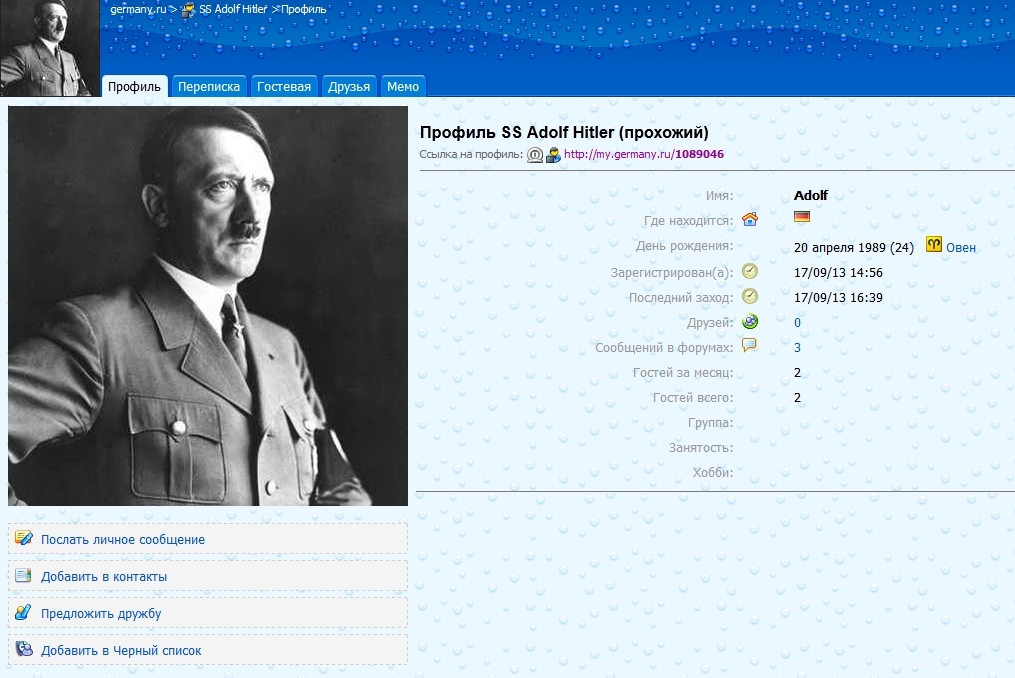This screenshot has width=1015, height=678.
Task: Switch to the 'Переписка' tab
Action: pyautogui.click(x=209, y=87)
